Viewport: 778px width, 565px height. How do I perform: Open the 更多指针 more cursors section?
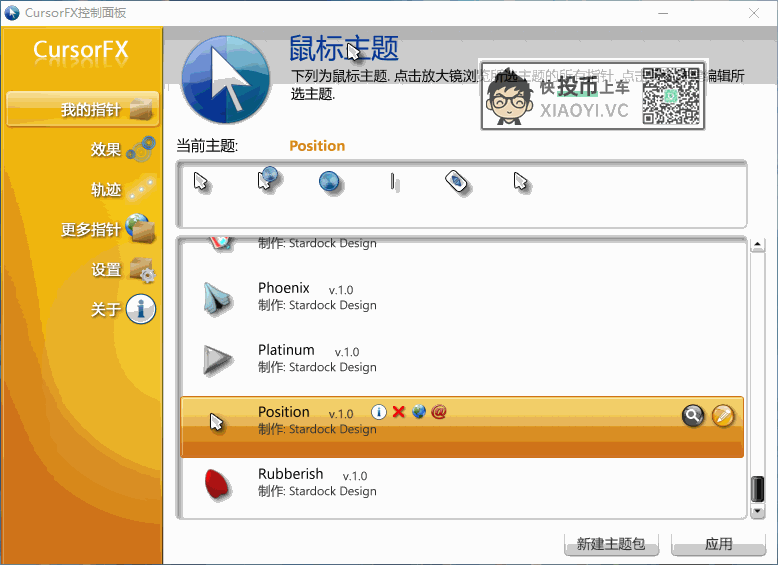click(91, 229)
